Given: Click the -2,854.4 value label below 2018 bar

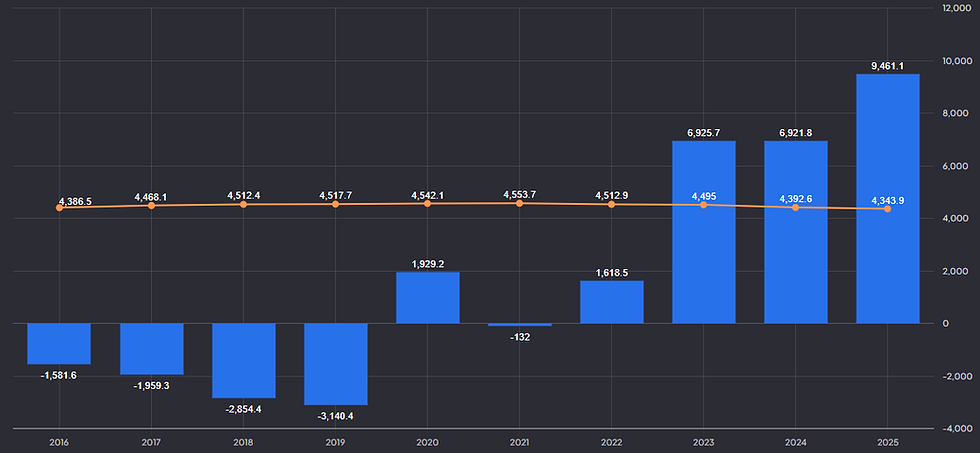Looking at the screenshot, I should pyautogui.click(x=243, y=409).
